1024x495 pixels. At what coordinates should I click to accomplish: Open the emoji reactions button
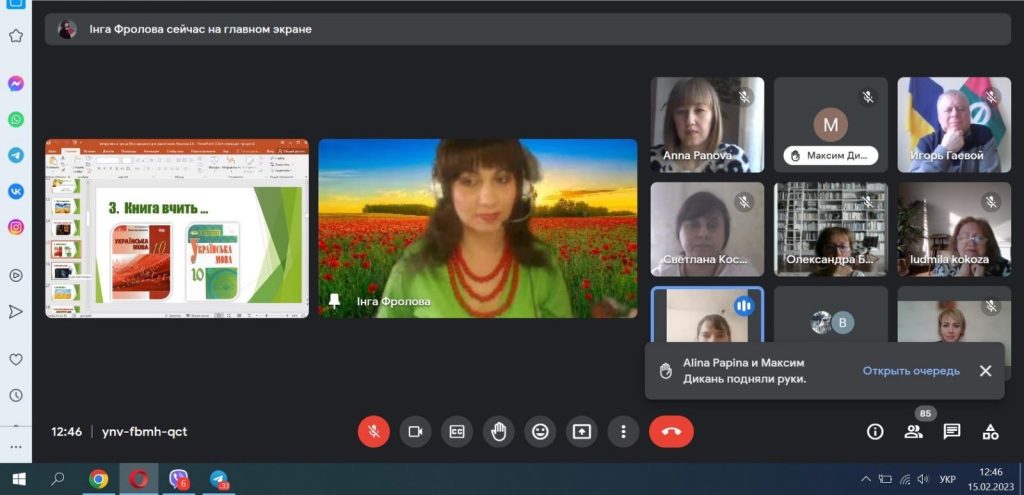pyautogui.click(x=540, y=431)
